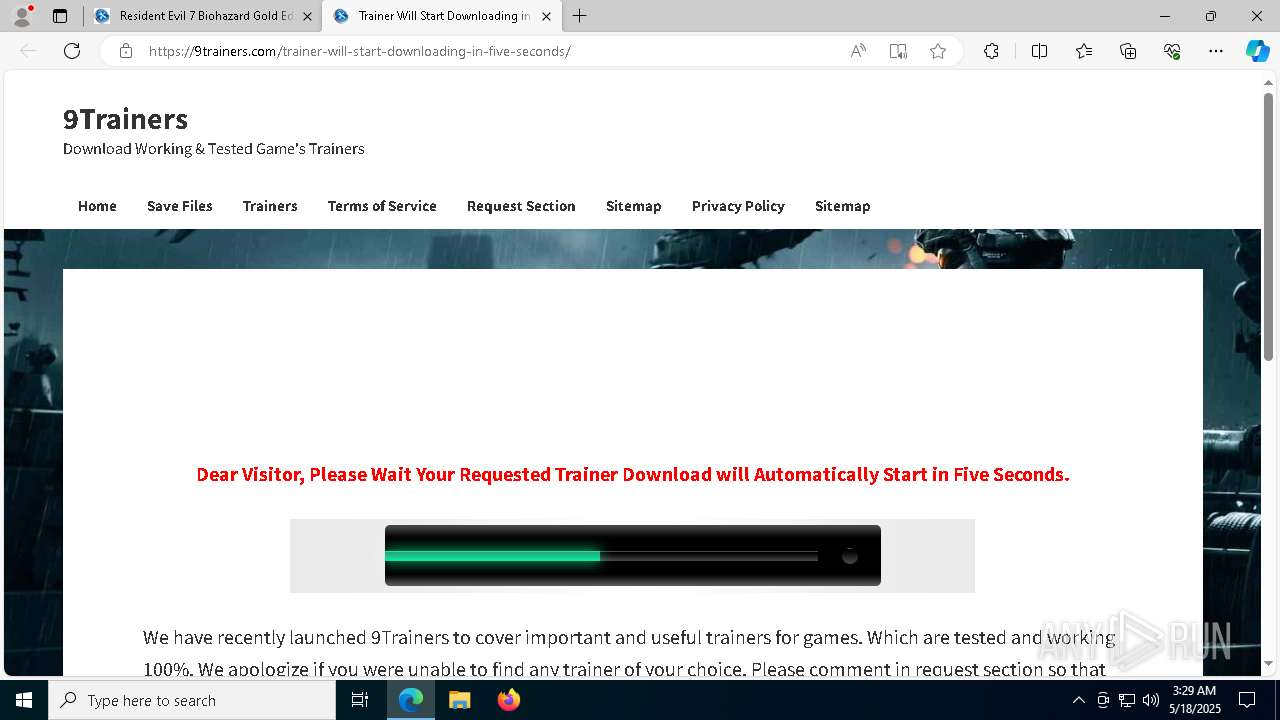Refresh the current page
The height and width of the screenshot is (720, 1280).
click(x=72, y=51)
